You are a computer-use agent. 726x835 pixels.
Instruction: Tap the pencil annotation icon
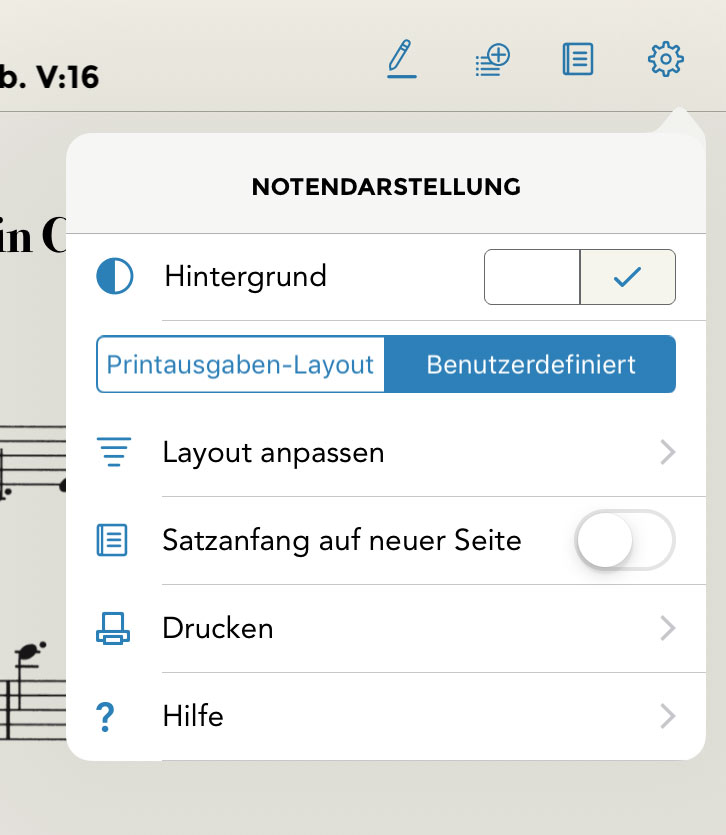click(x=402, y=59)
